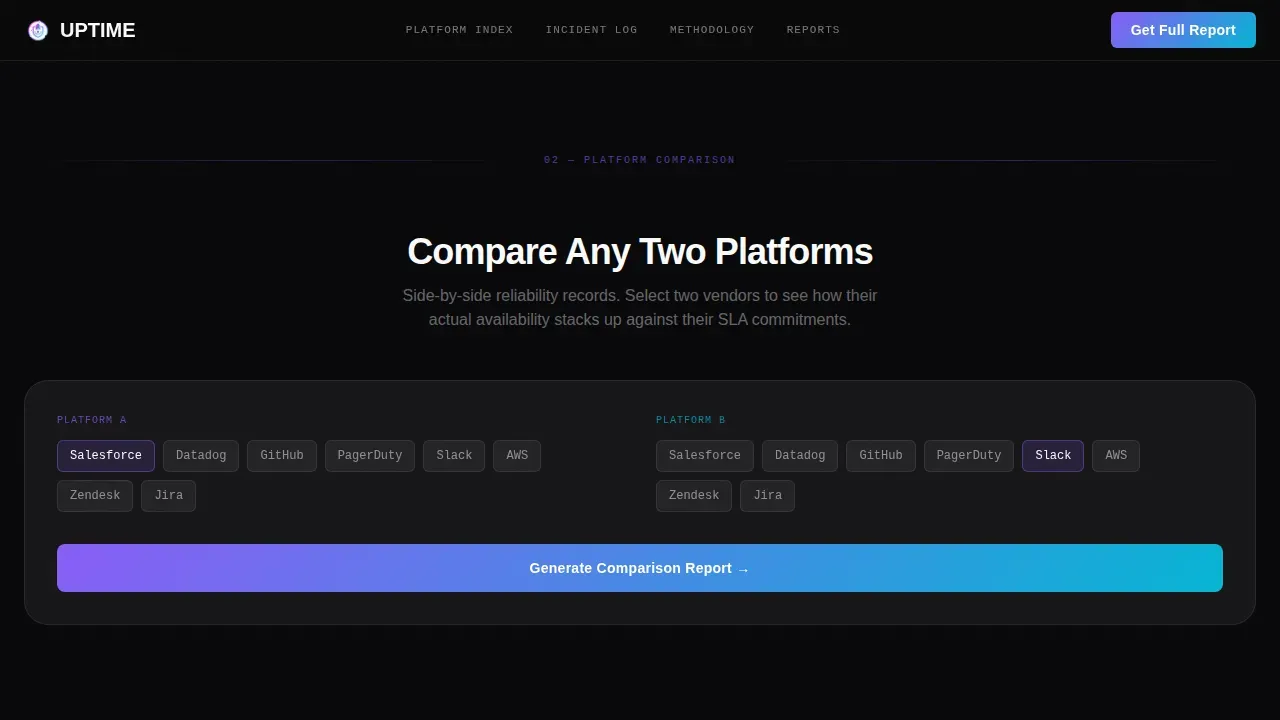Image resolution: width=1280 pixels, height=720 pixels.
Task: Go to the Methodology page
Action: [712, 30]
